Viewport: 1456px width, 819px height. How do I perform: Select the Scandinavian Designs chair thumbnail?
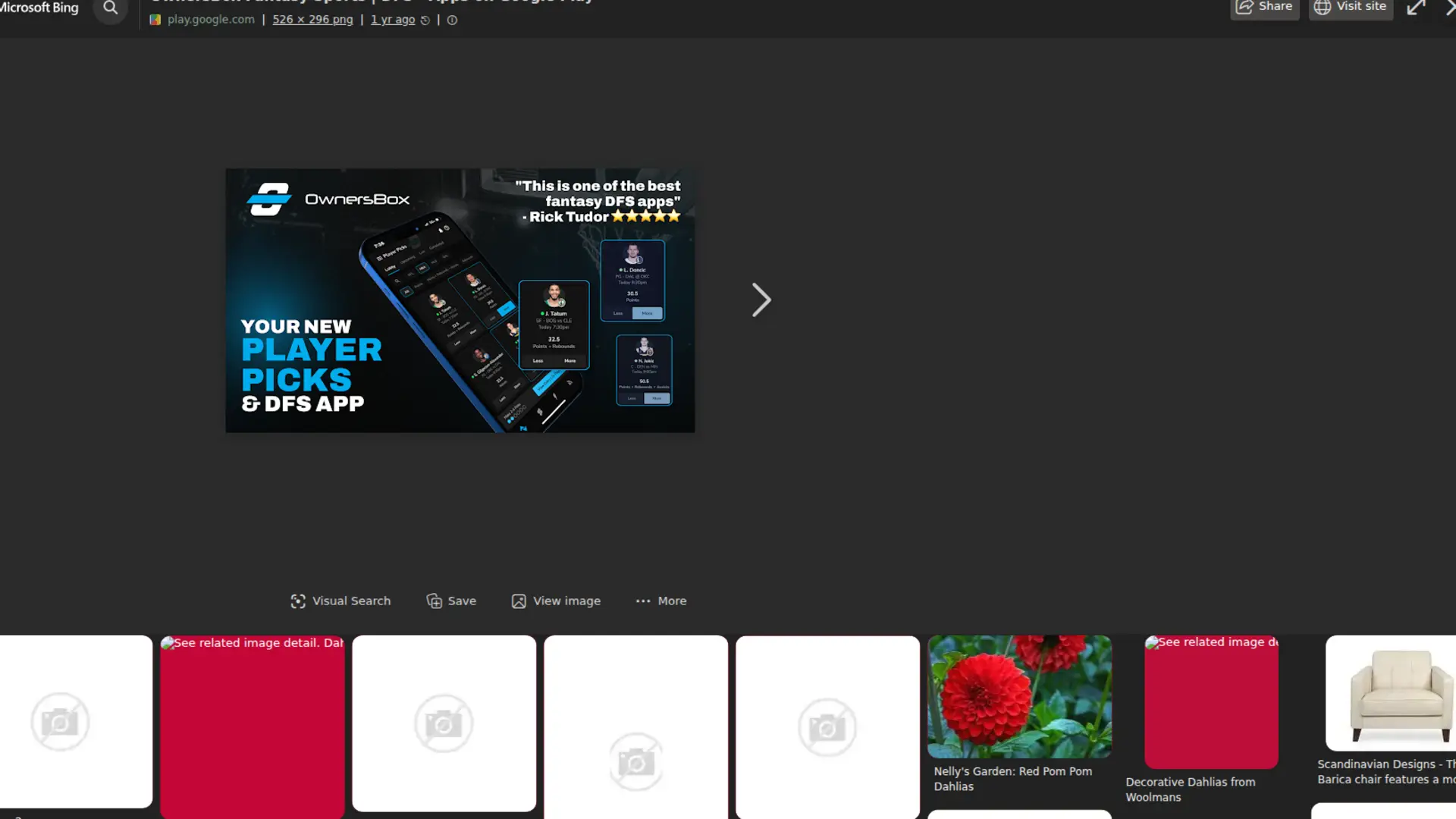(1395, 692)
